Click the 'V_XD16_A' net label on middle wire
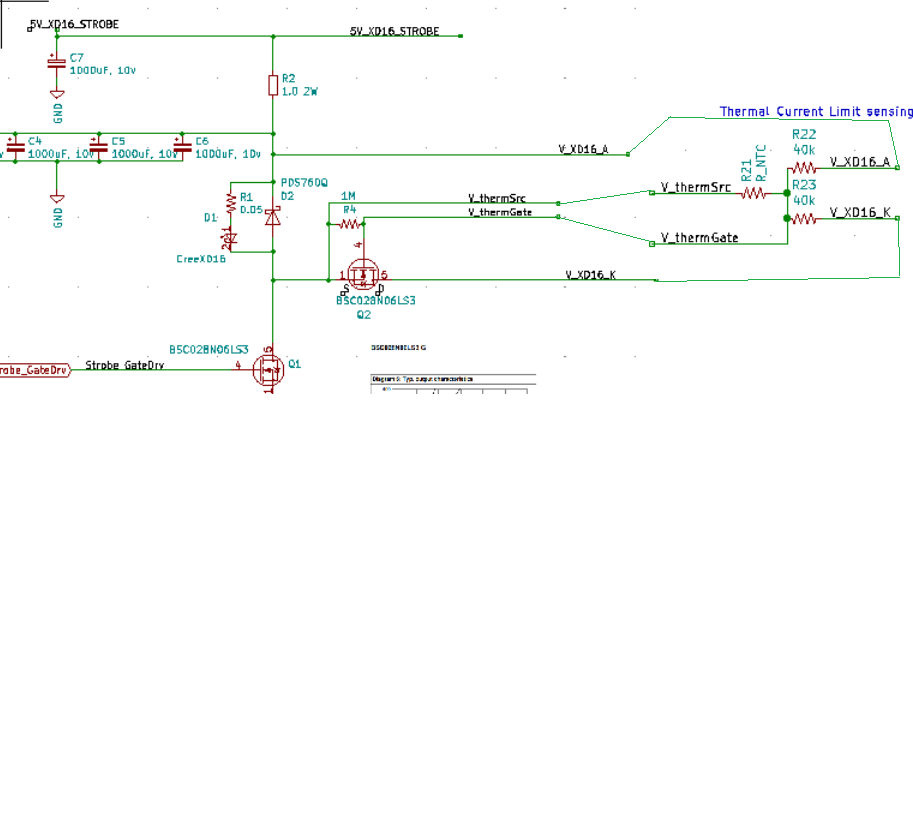The height and width of the screenshot is (822, 913). [x=583, y=149]
